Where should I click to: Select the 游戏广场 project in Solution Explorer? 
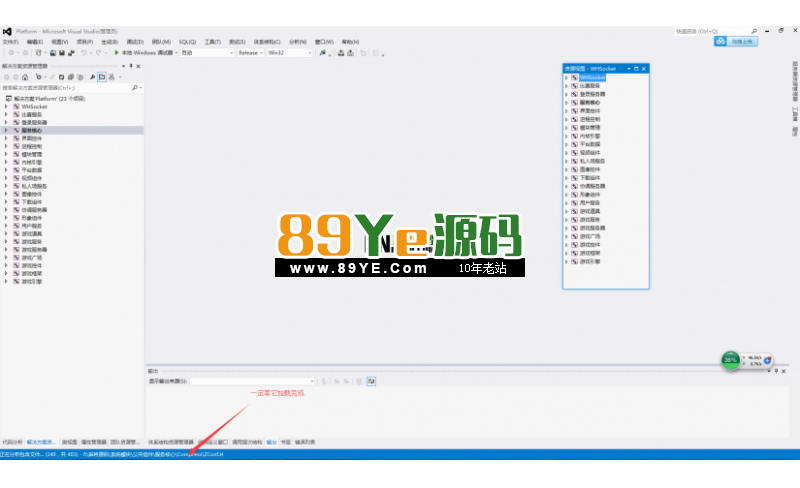pos(32,258)
